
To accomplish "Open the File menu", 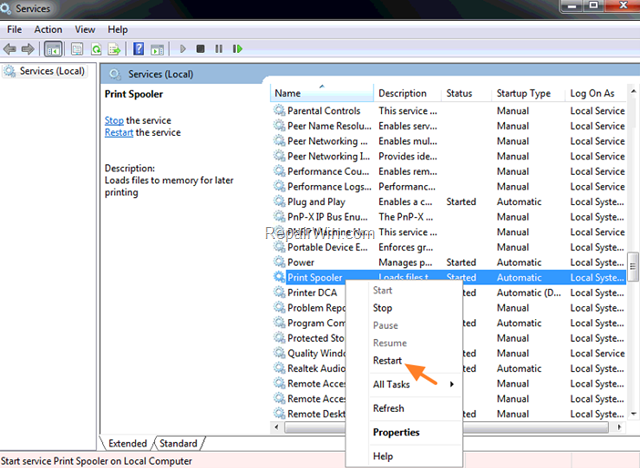I will [14, 30].
